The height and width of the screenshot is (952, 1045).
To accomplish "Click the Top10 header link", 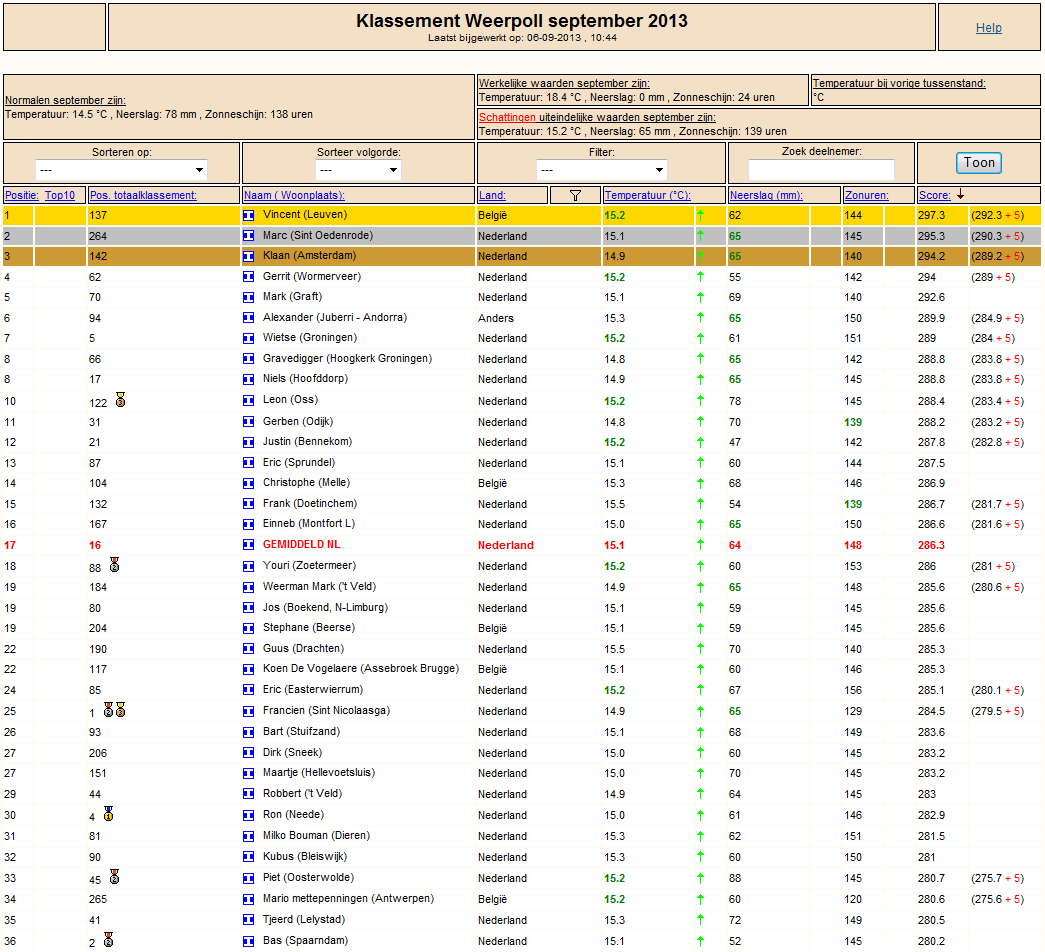I will pyautogui.click(x=60, y=195).
